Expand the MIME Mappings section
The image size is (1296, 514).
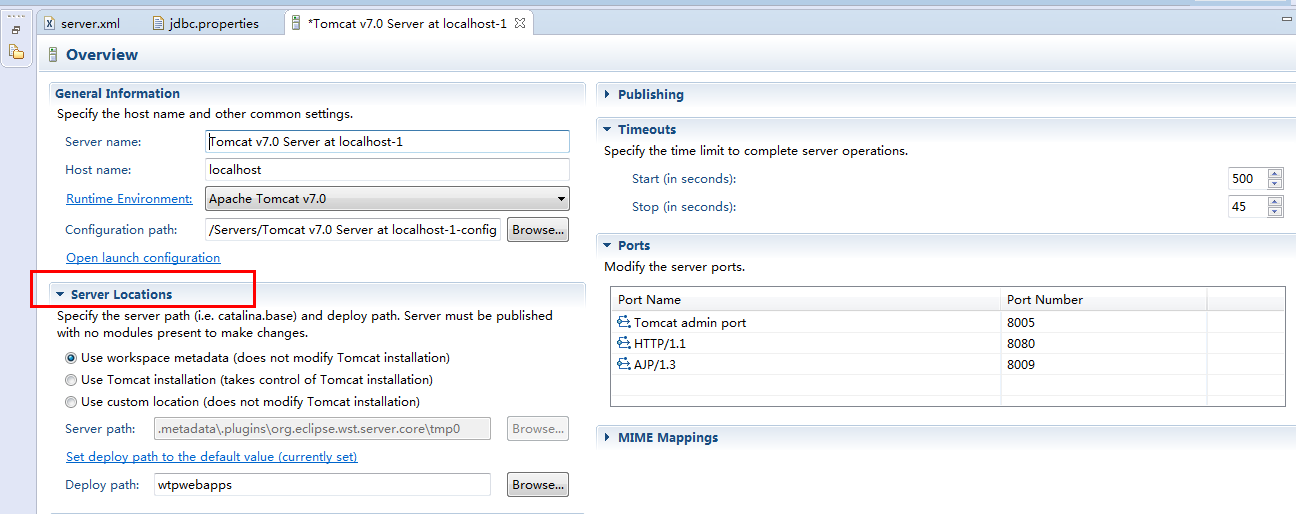pyautogui.click(x=608, y=438)
